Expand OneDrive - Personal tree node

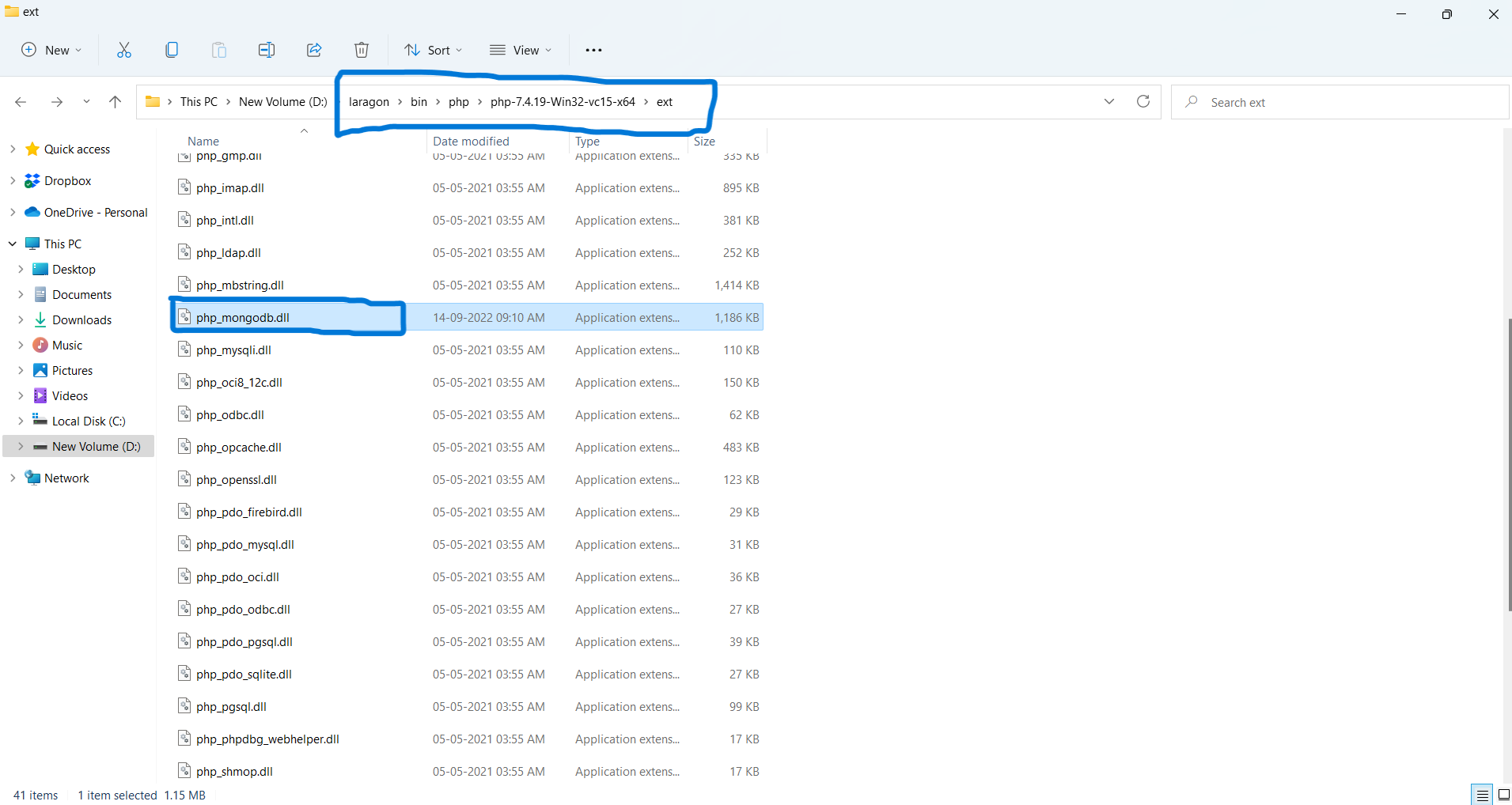pyautogui.click(x=13, y=212)
